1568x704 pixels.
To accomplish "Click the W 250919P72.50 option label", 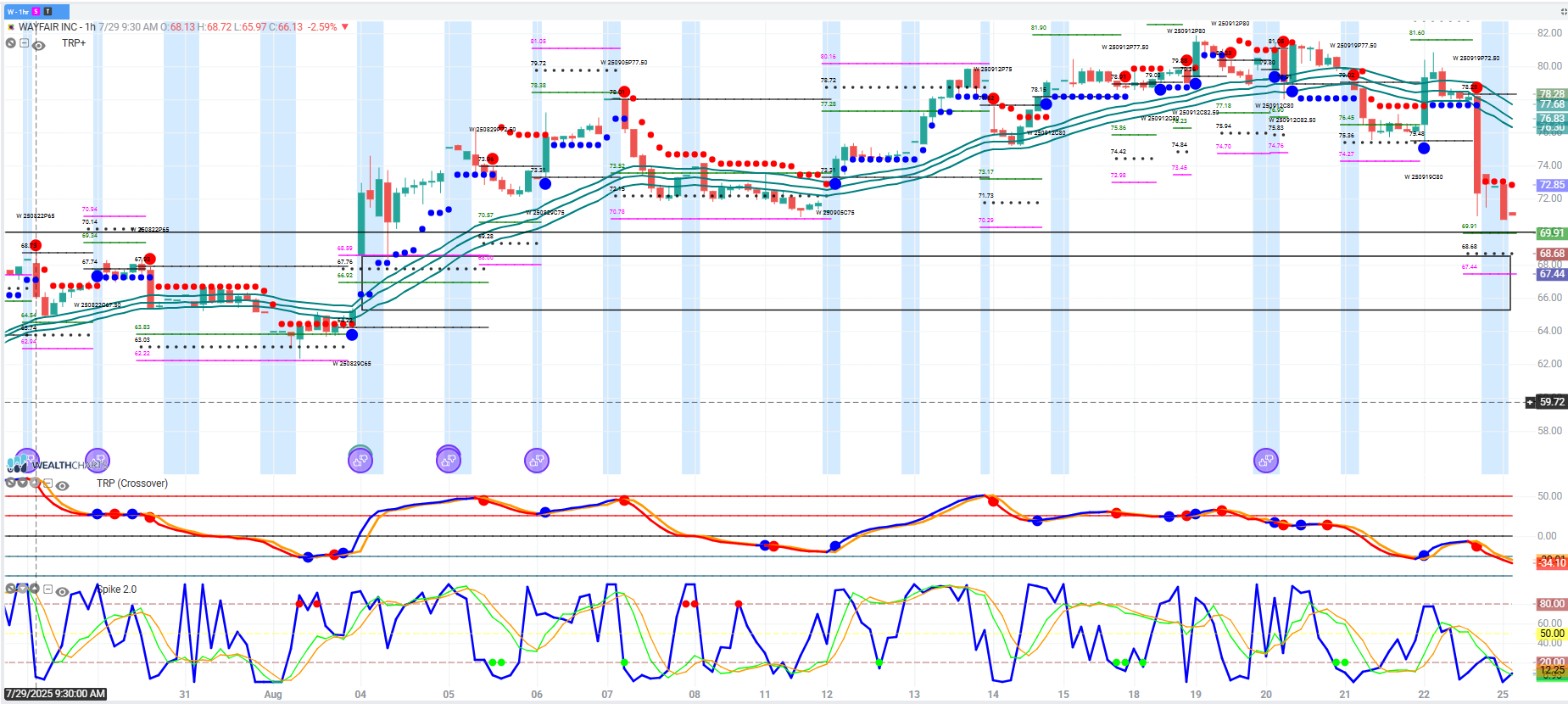I will click(x=1476, y=59).
